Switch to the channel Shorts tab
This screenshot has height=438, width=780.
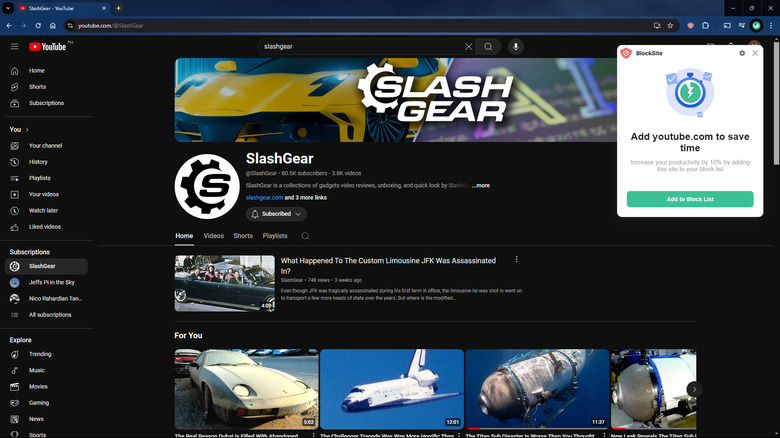pos(243,236)
